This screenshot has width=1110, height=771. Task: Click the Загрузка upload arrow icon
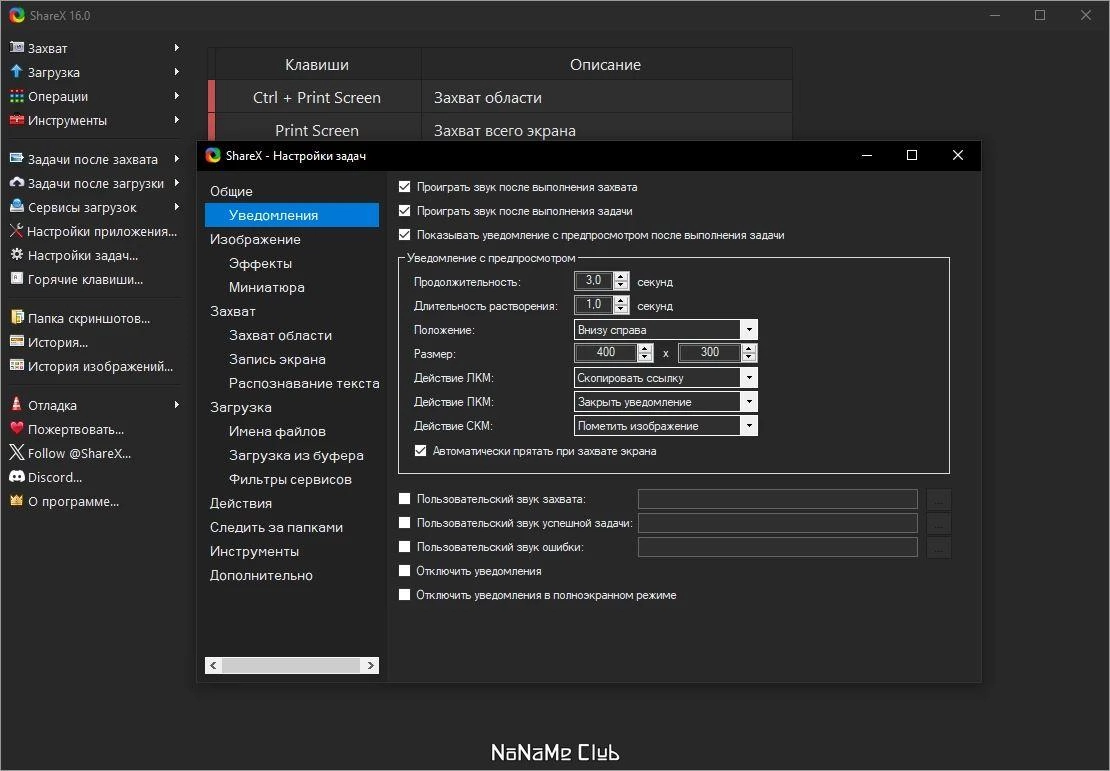[x=17, y=72]
